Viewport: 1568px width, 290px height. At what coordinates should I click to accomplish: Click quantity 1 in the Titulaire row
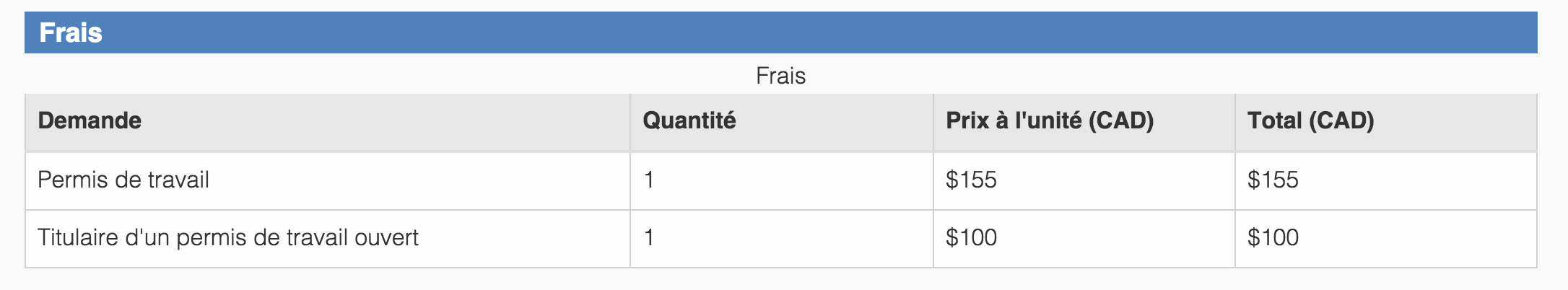coord(649,237)
